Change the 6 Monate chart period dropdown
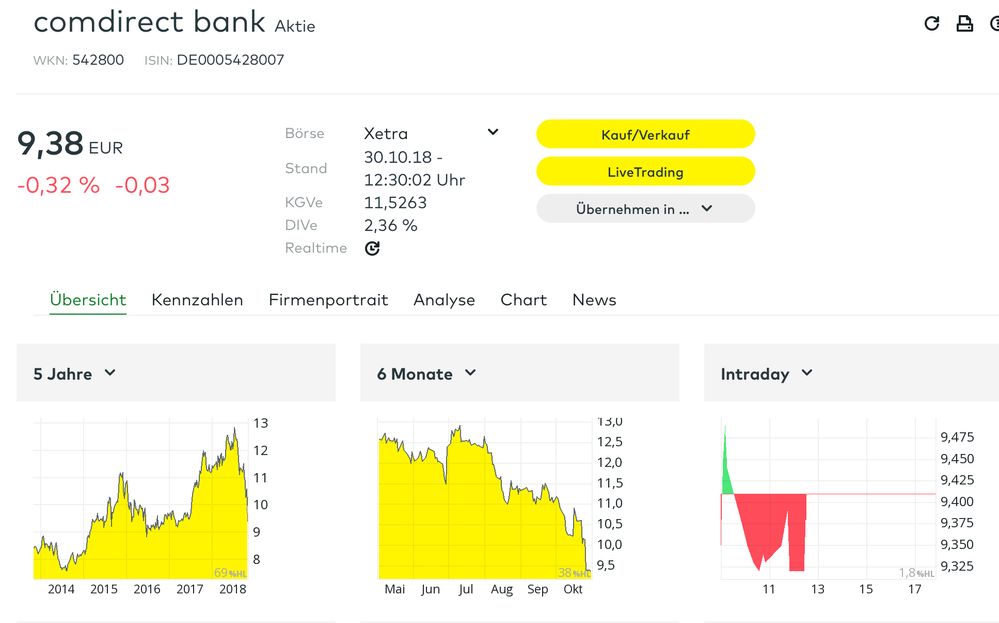Viewport: 999px width, 623px height. click(426, 374)
